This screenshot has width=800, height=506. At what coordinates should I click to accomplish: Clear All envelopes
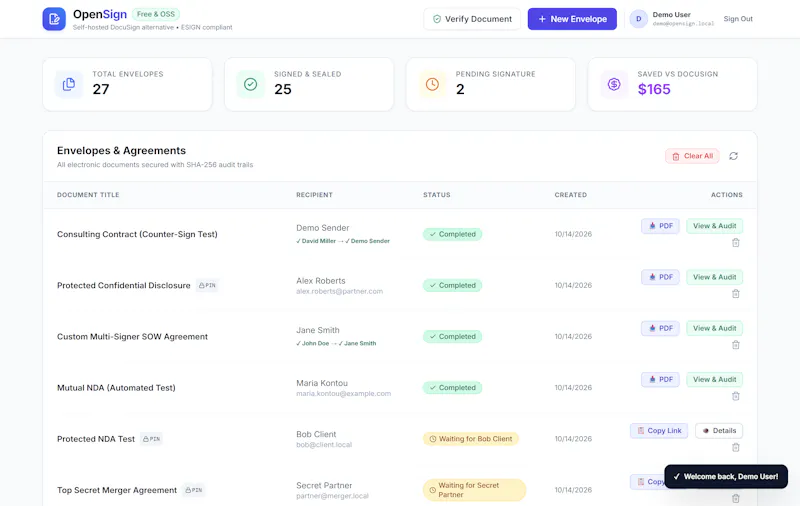(692, 156)
